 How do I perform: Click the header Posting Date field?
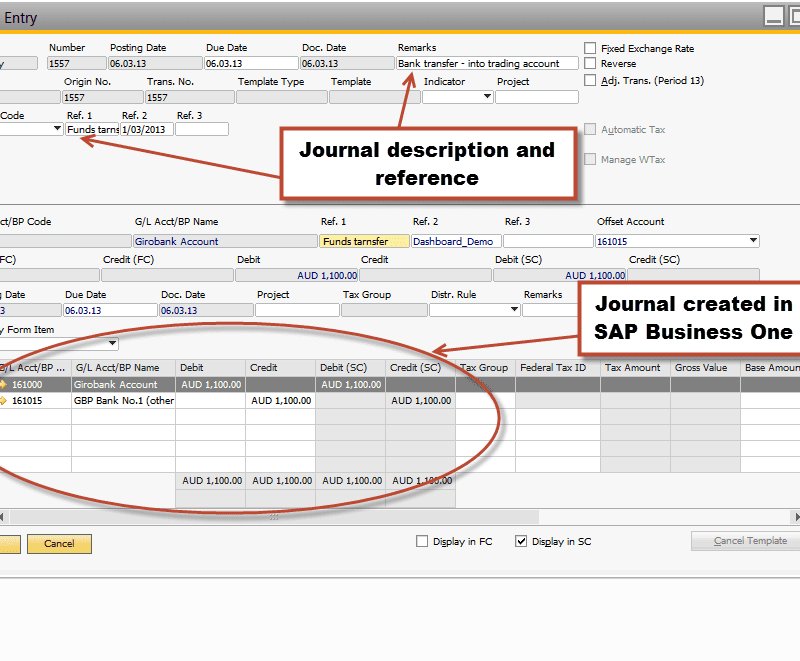155,63
